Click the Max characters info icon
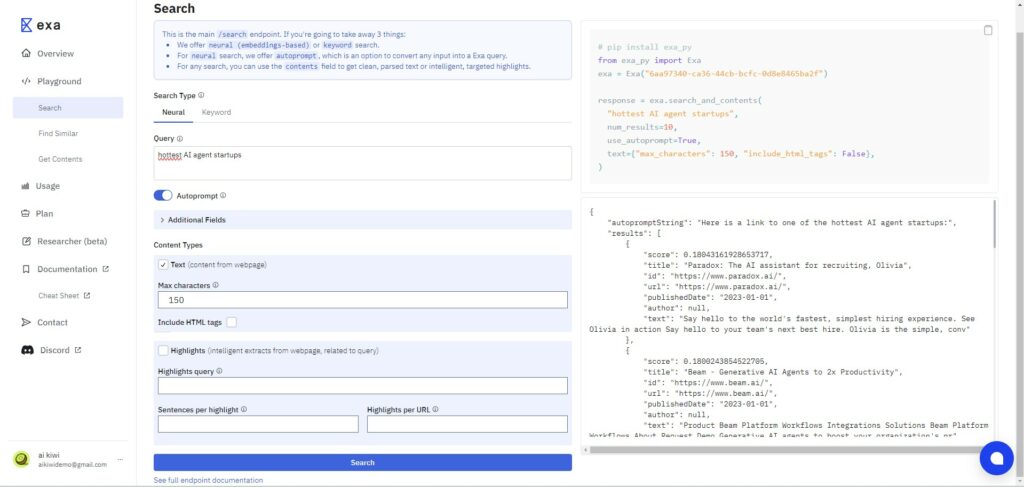This screenshot has width=1024, height=487. (216, 285)
